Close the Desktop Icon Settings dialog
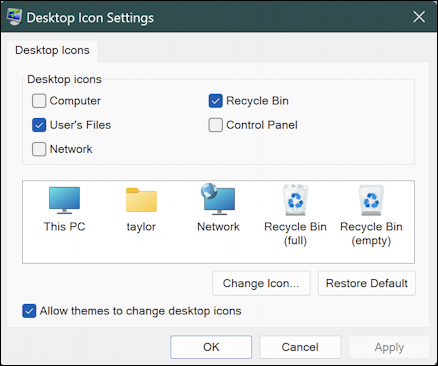The height and width of the screenshot is (366, 438). tap(419, 17)
